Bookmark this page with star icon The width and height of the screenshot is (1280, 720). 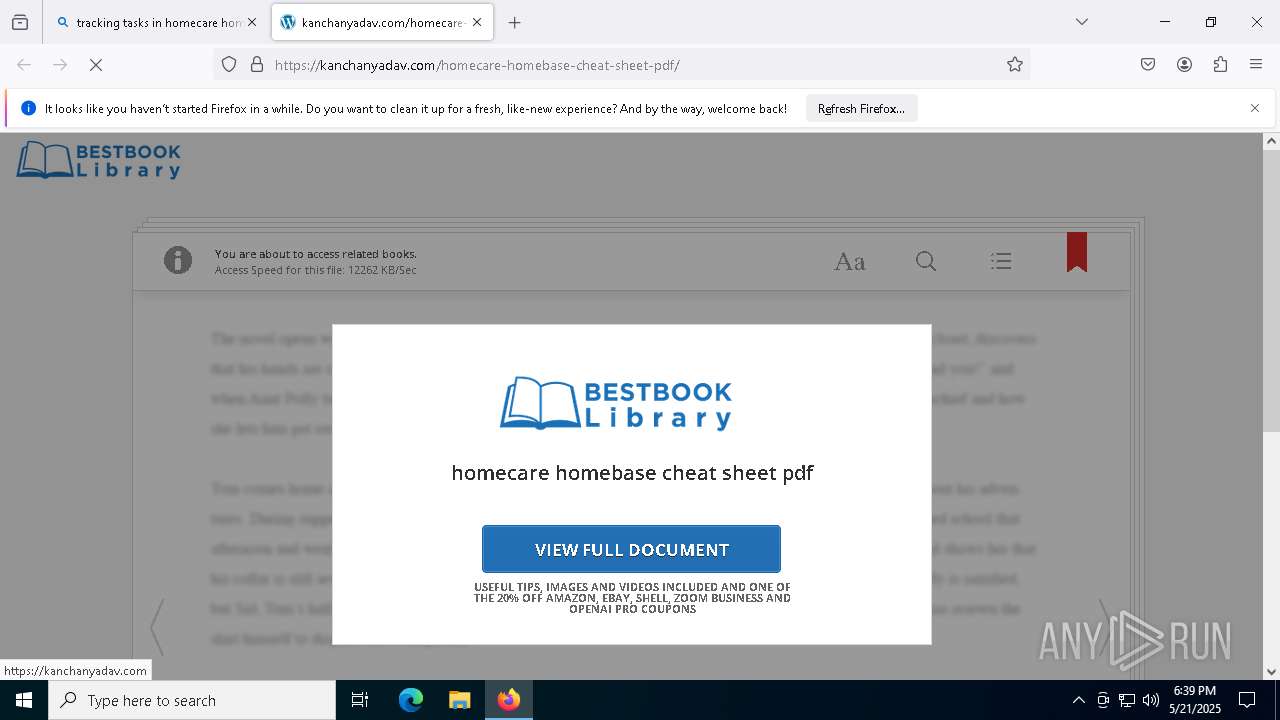click(1015, 65)
